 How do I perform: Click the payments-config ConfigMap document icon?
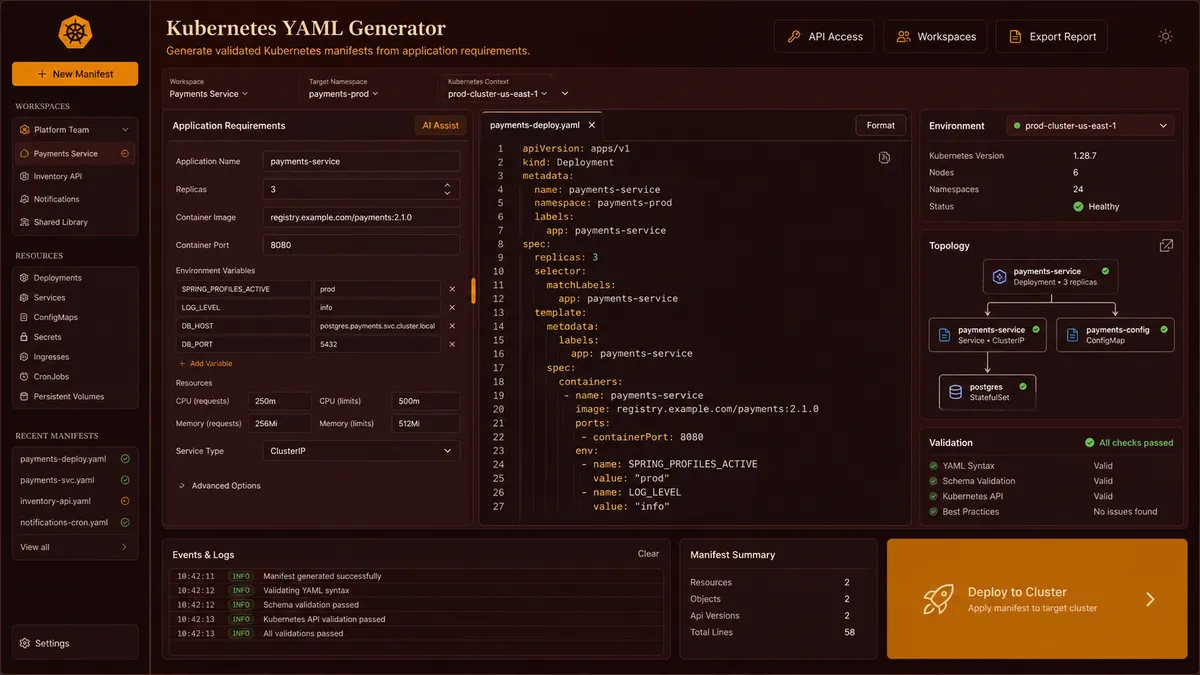coord(1073,335)
